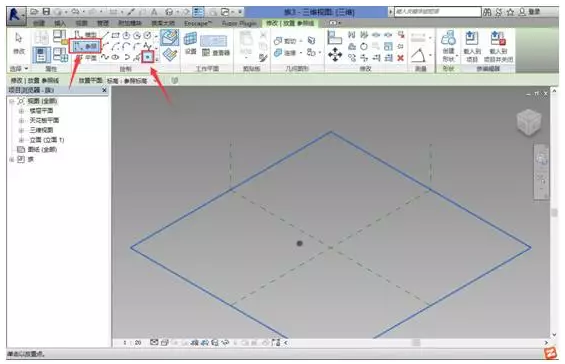Collapse the Views (all) tree node

point(12,101)
